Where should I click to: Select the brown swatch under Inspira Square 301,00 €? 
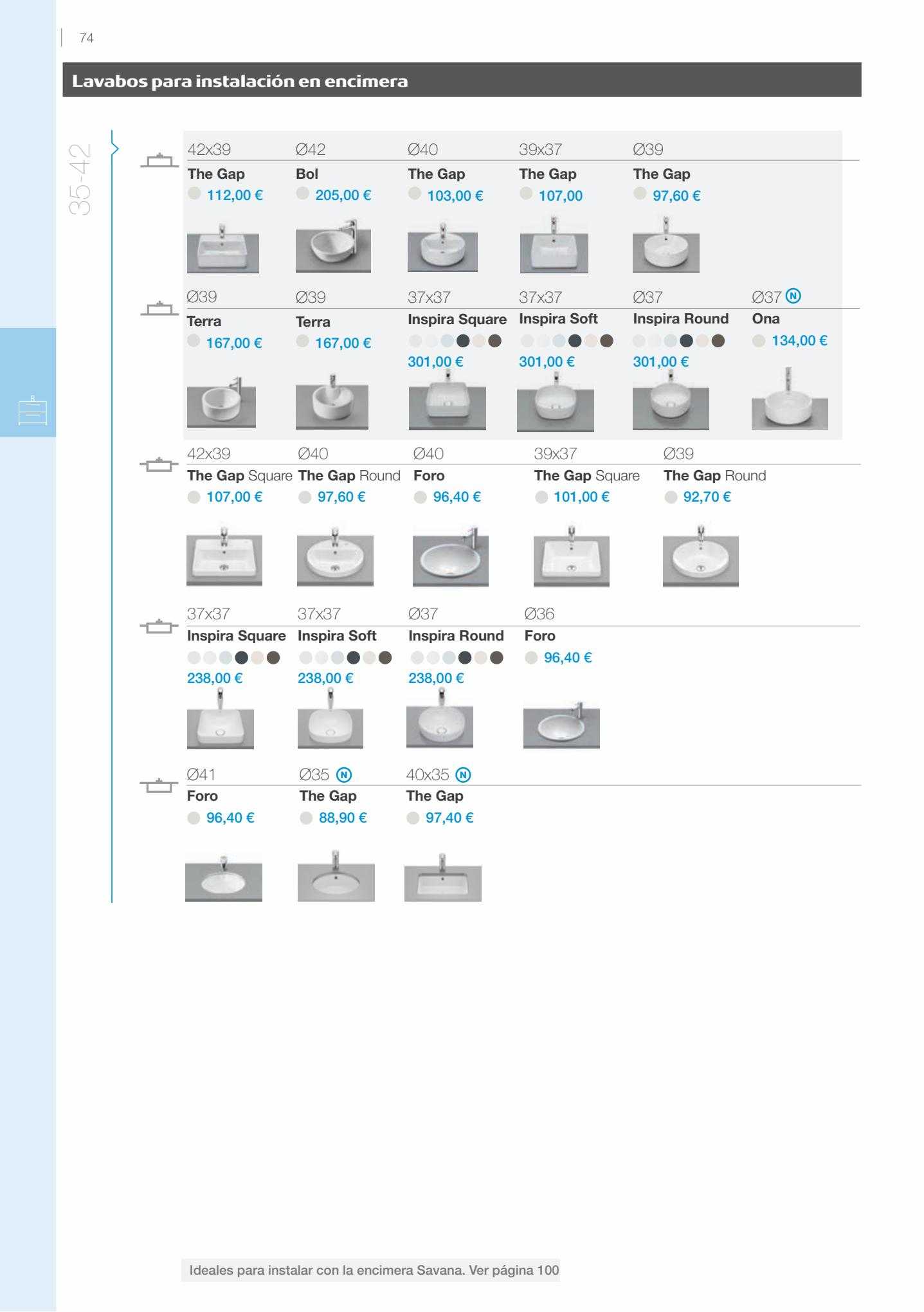click(x=494, y=341)
